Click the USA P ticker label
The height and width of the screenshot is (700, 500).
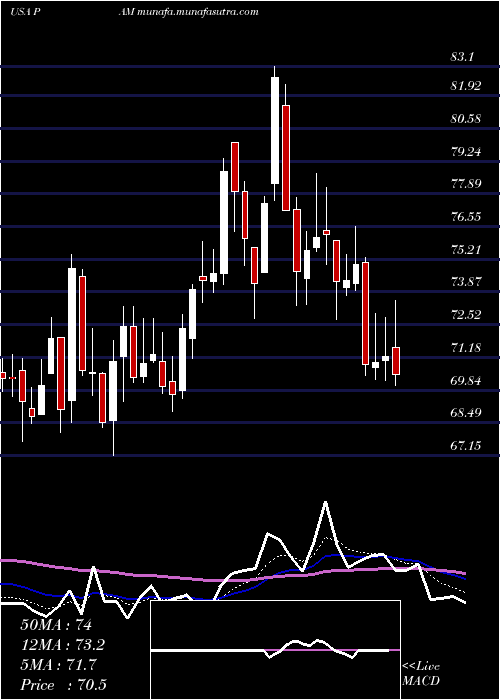click(x=25, y=12)
